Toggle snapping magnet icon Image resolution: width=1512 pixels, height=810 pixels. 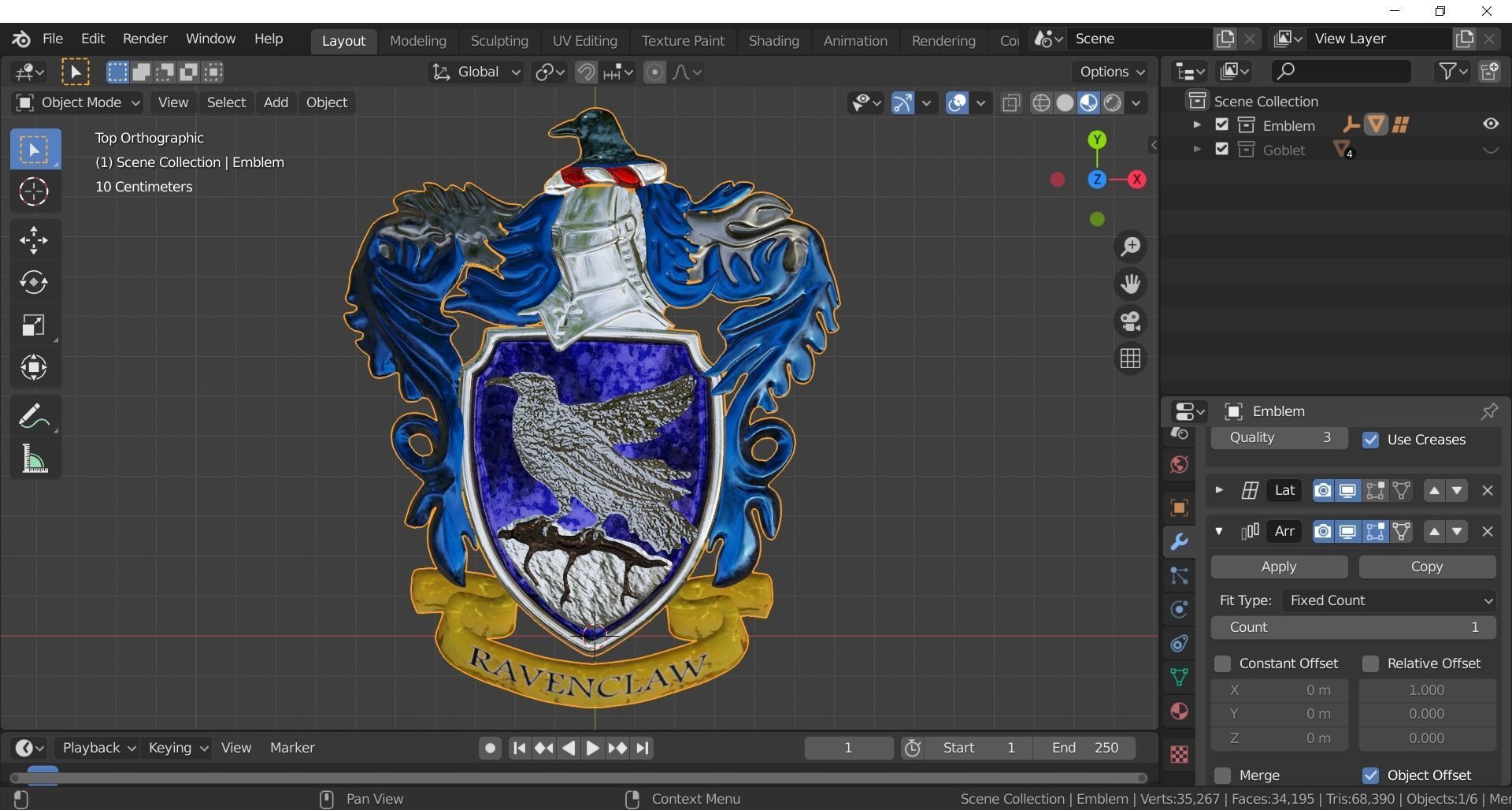586,72
